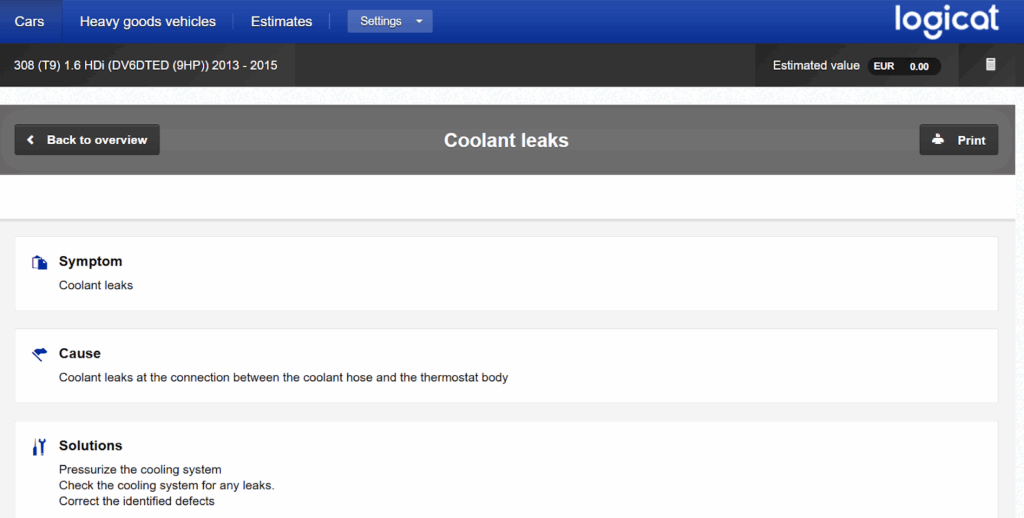Click the Cause section flag icon
1024x518 pixels.
39,354
